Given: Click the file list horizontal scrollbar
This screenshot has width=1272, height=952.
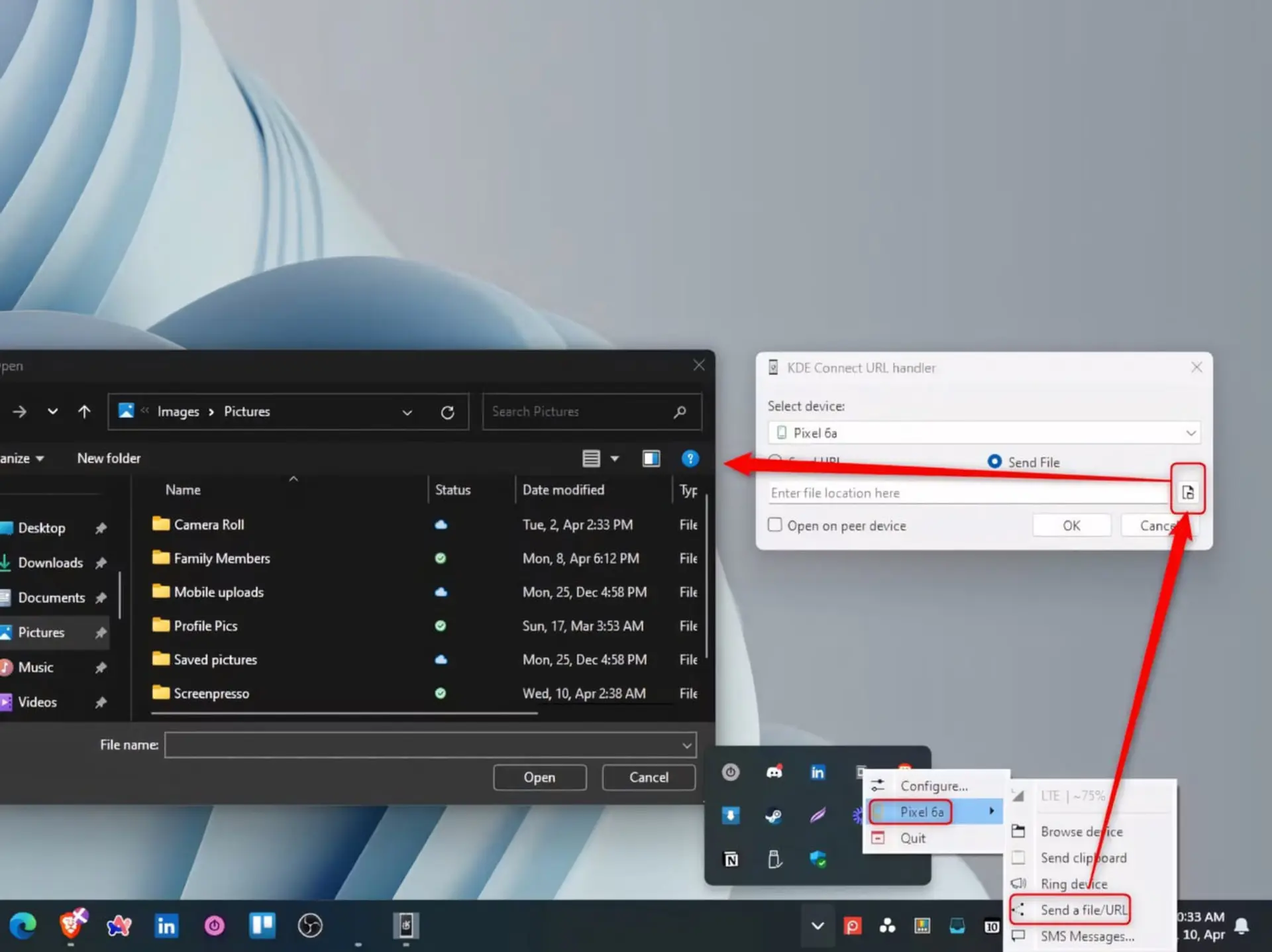Looking at the screenshot, I should click(344, 714).
